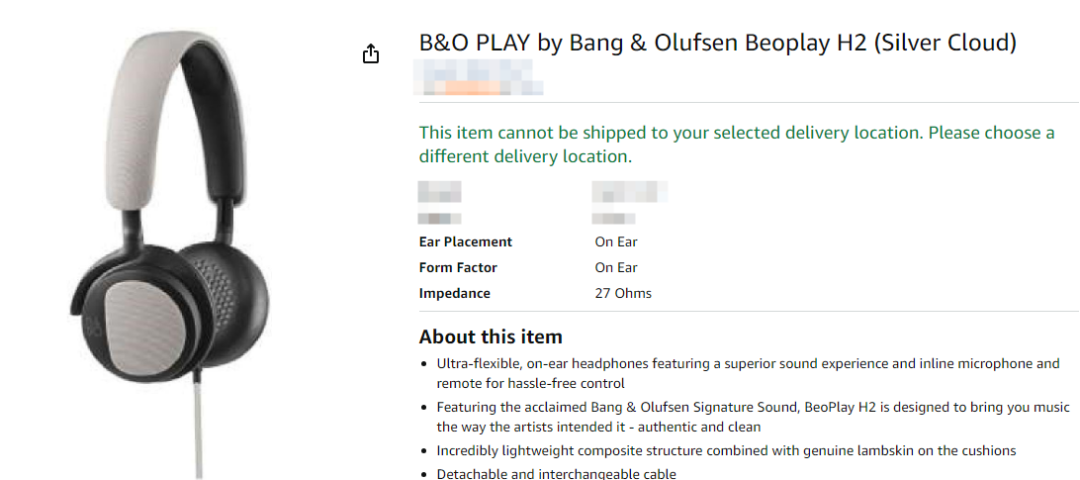Viewport: 1080px width, 480px height.
Task: Click the Detachable and interchangeable cable bullet
Action: click(x=556, y=474)
